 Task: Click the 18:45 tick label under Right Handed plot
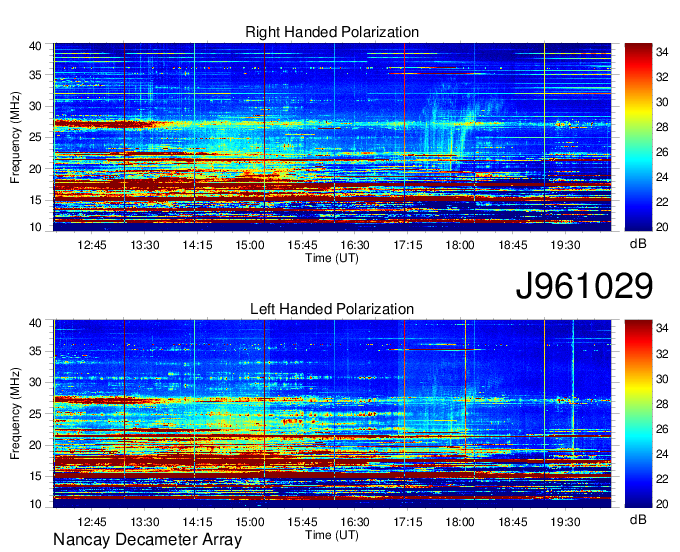[513, 245]
